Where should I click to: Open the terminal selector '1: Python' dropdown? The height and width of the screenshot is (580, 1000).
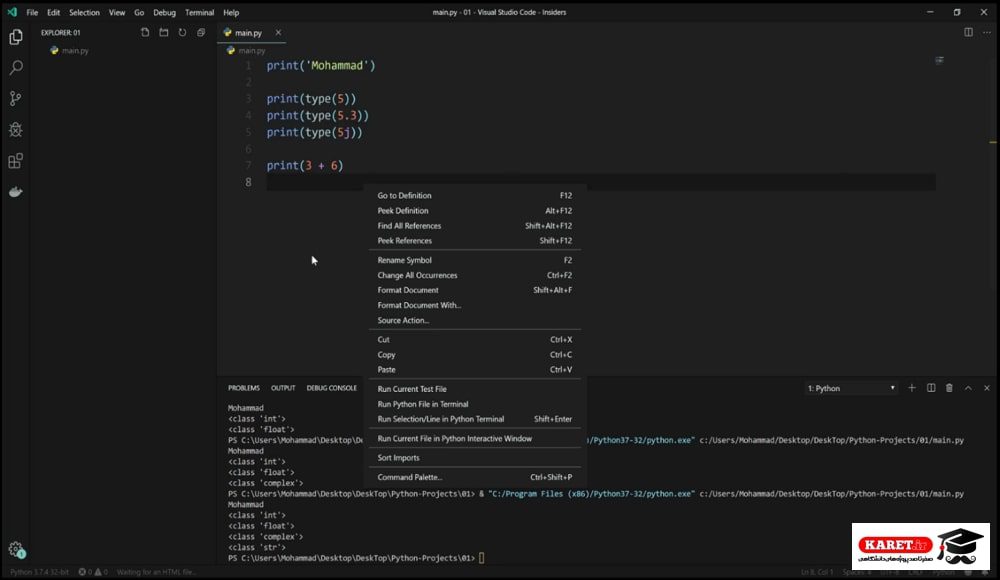851,388
